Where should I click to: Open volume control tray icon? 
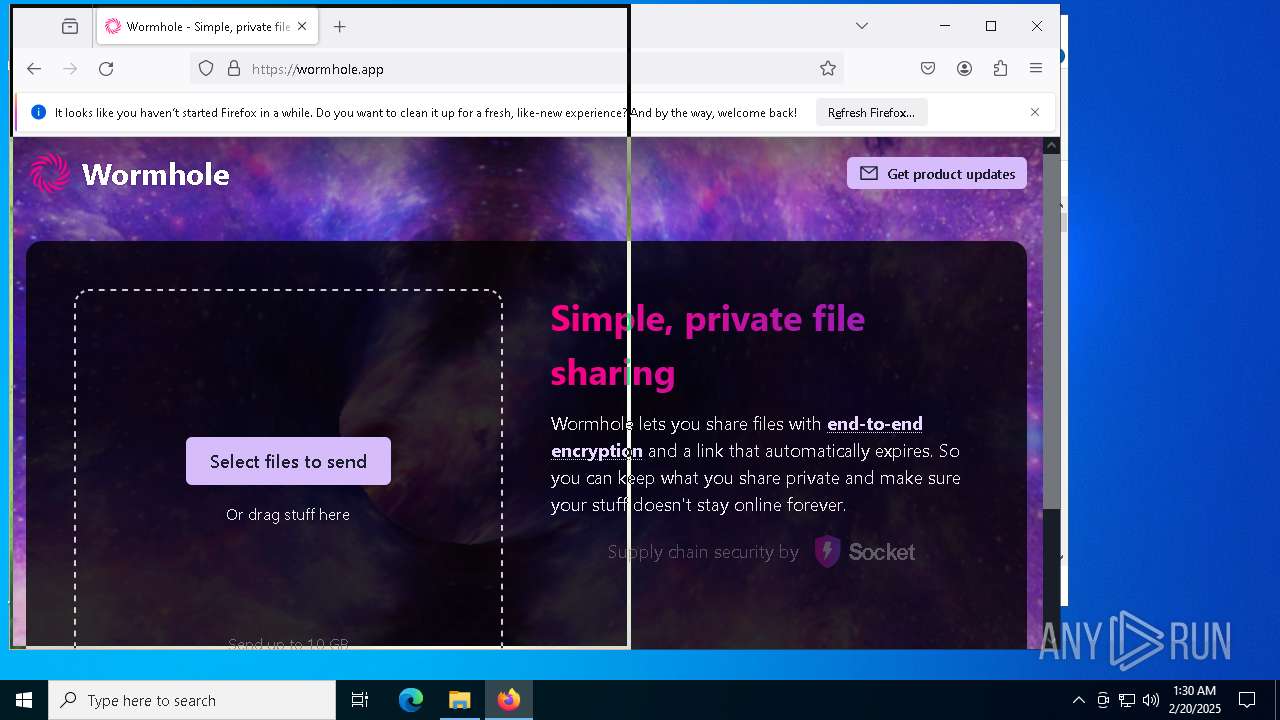(x=1151, y=700)
